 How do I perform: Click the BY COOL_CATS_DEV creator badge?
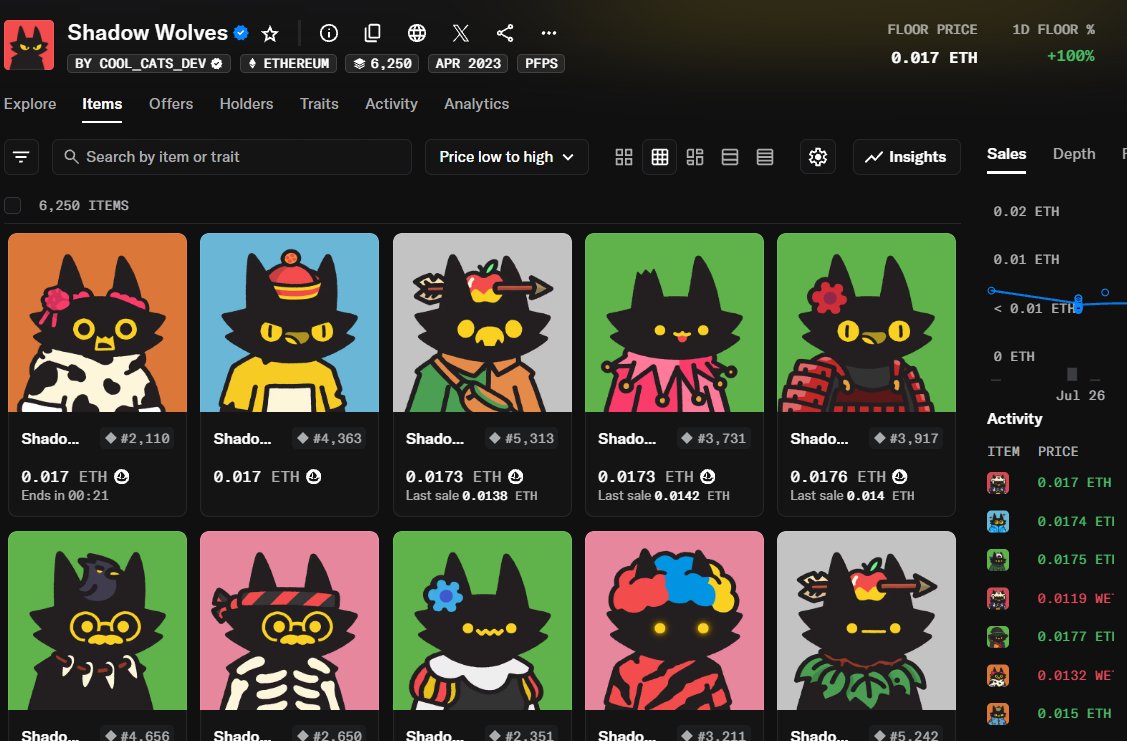pos(149,63)
